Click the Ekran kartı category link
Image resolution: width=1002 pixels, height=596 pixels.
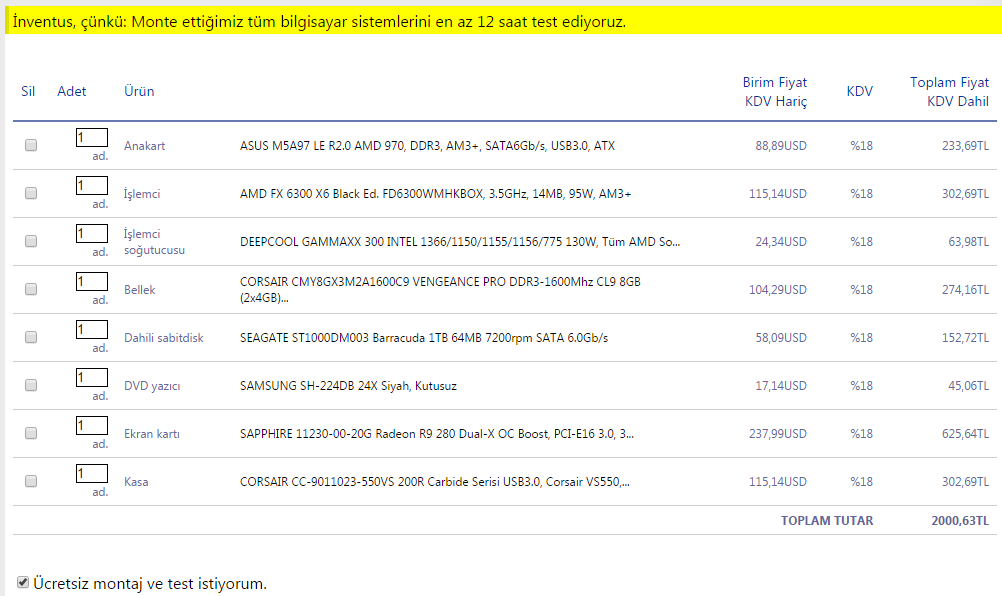[x=151, y=434]
